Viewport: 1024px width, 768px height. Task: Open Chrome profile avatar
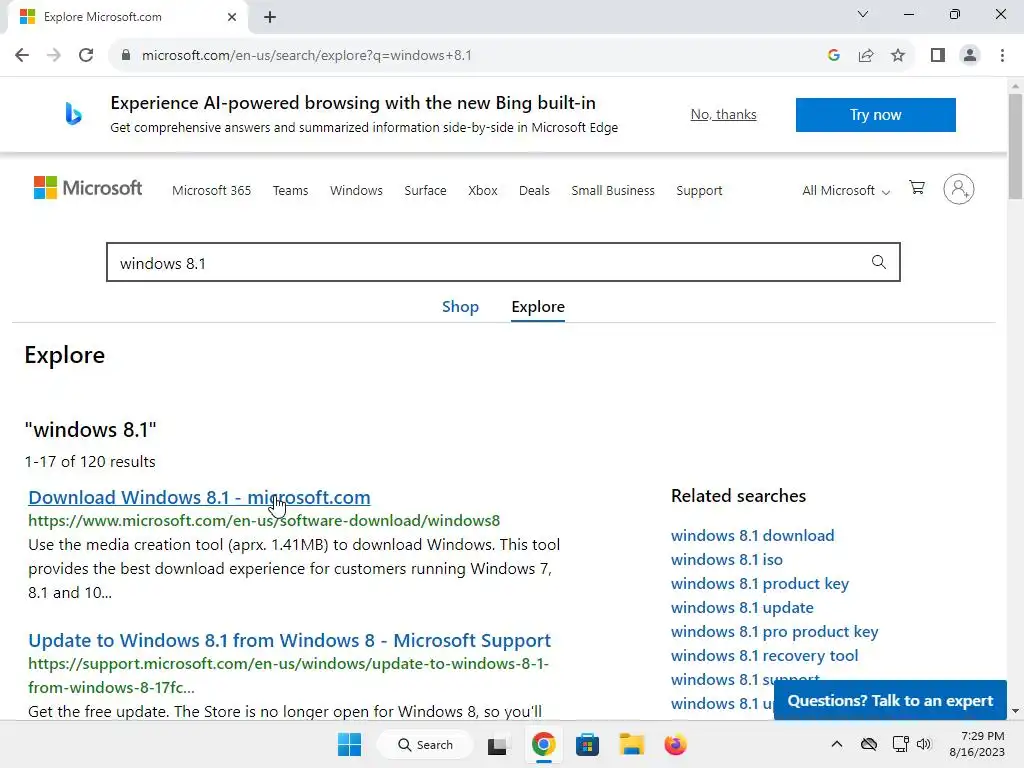[x=970, y=56]
